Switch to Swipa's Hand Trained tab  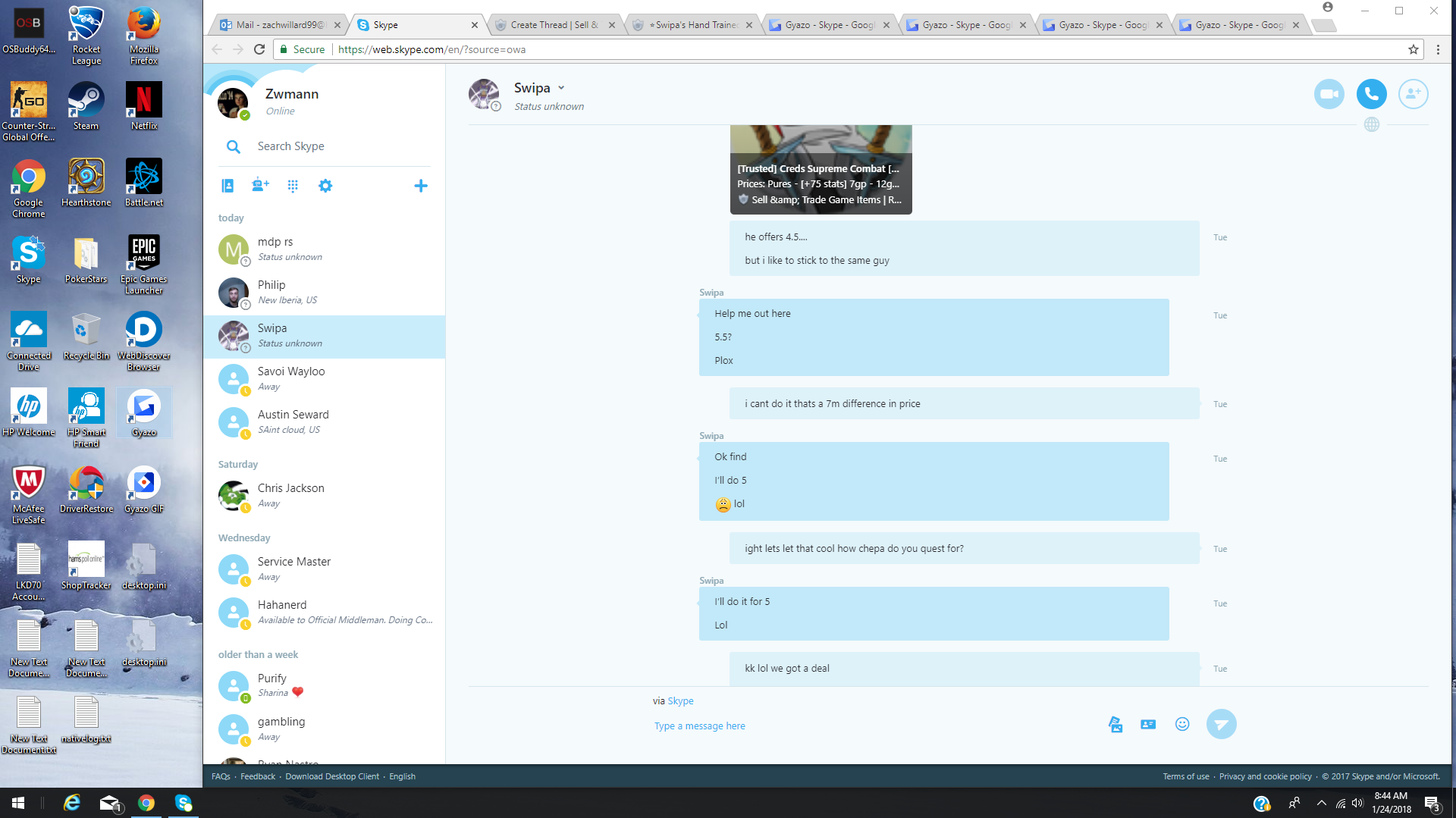692,25
